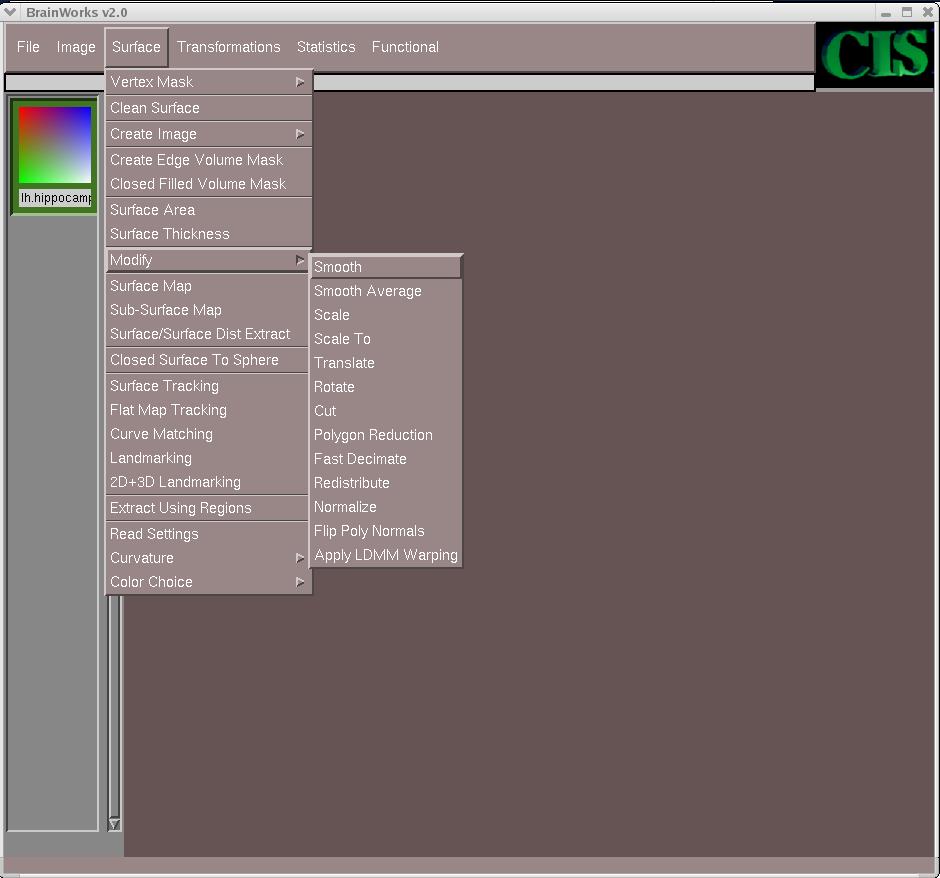Select Create Edge Volume Mask
Screen dimensions: 940x878
point(209,160)
